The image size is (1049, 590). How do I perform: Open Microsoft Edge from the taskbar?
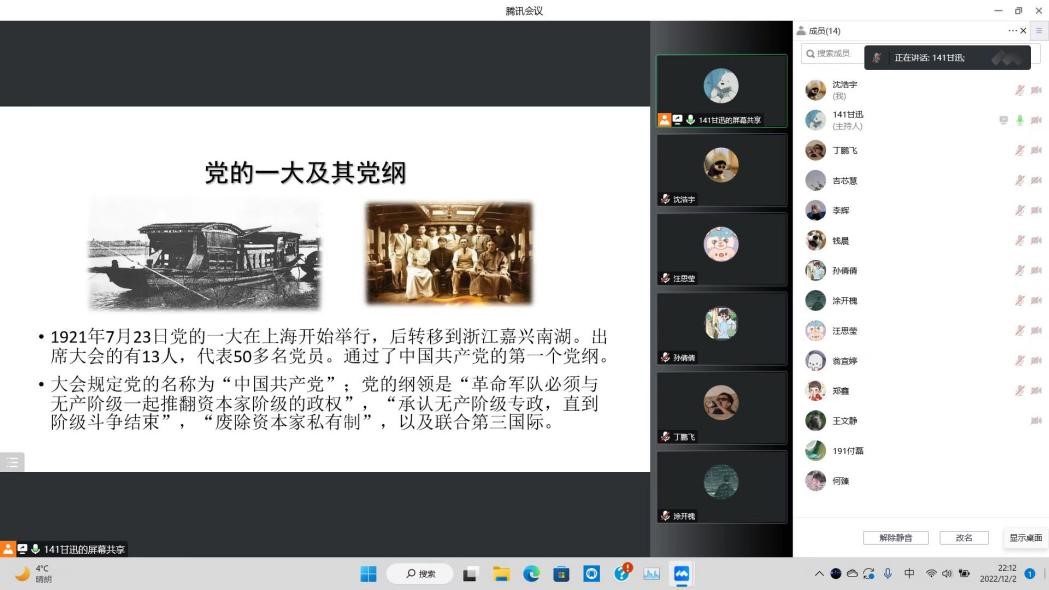(x=531, y=574)
